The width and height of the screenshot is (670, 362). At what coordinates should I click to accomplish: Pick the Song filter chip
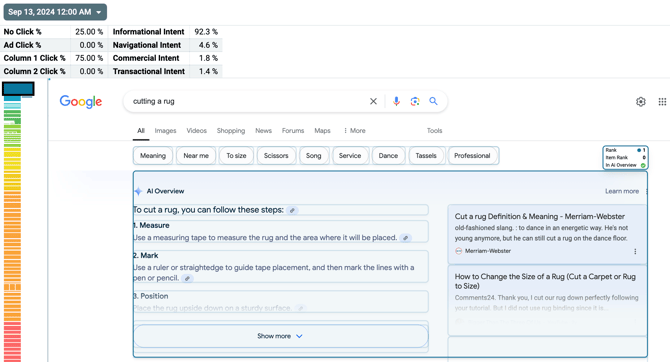pyautogui.click(x=314, y=156)
